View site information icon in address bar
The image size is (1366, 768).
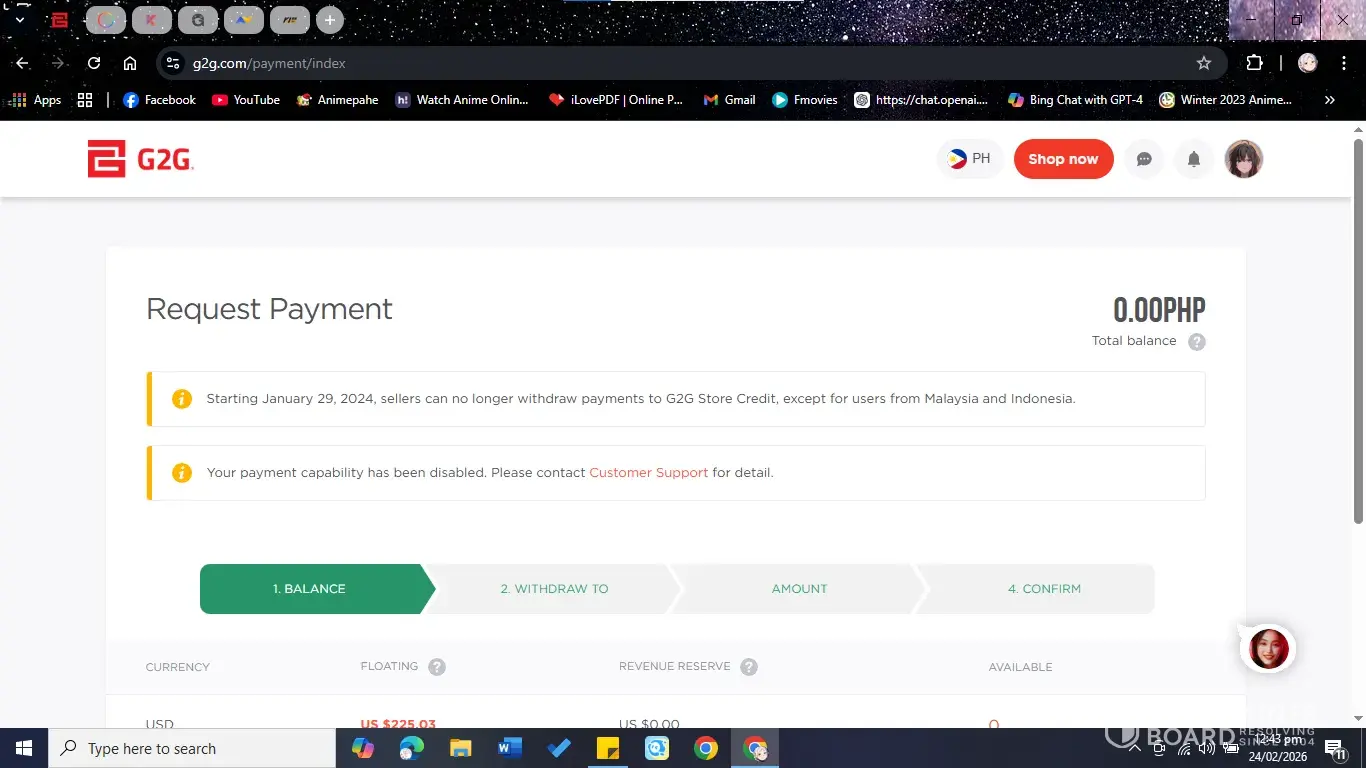click(173, 63)
